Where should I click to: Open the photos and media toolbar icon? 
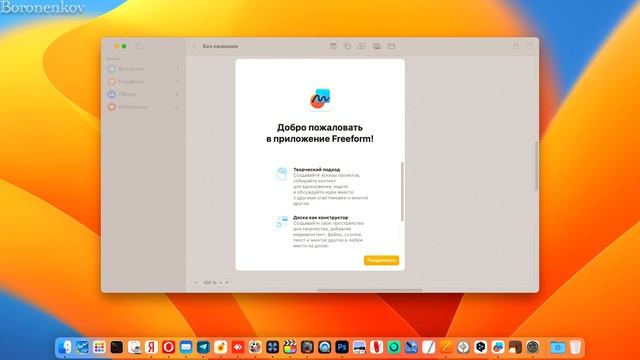(x=376, y=46)
